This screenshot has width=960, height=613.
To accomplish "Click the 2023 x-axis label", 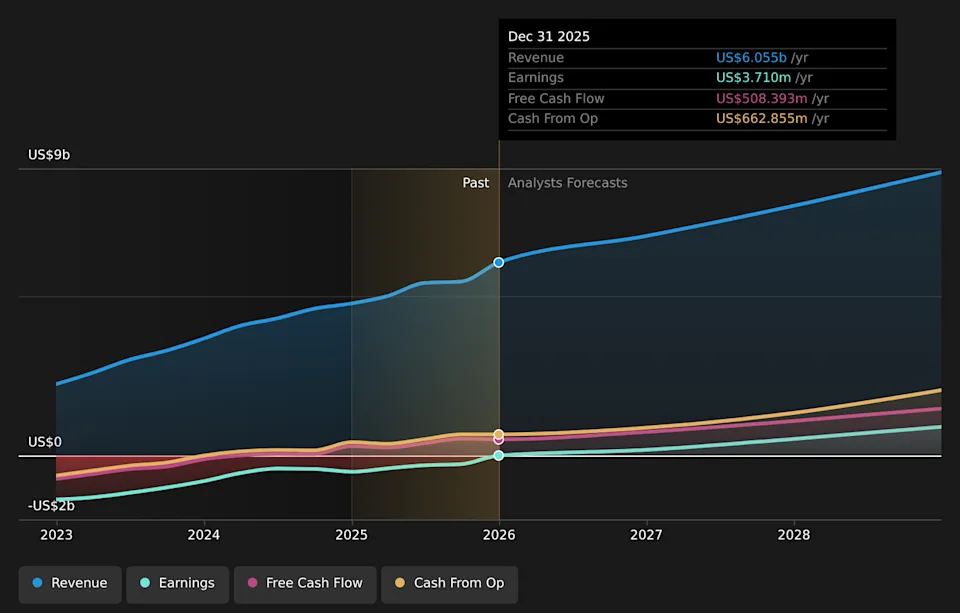I will tap(57, 537).
